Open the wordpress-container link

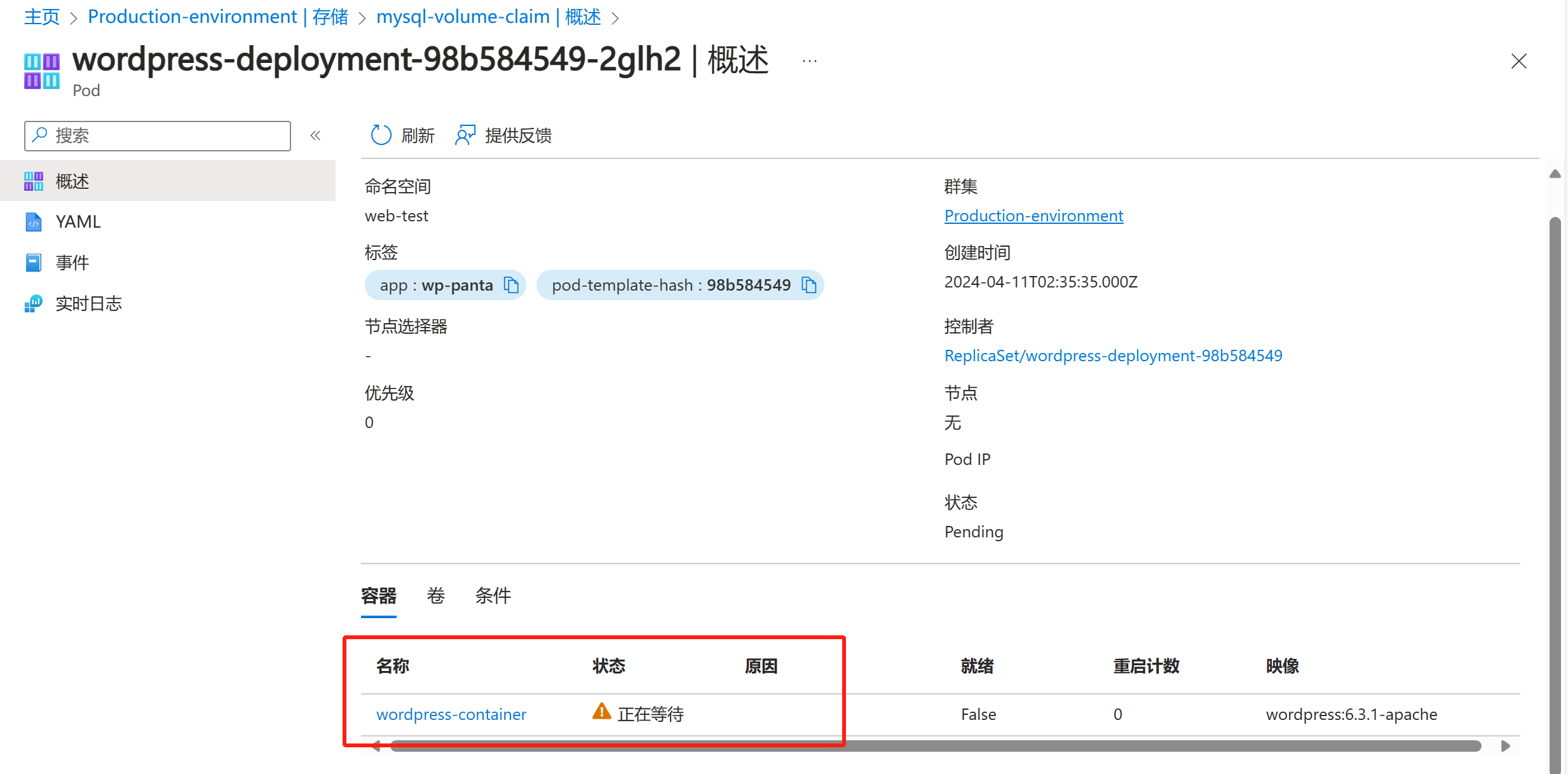tap(451, 714)
